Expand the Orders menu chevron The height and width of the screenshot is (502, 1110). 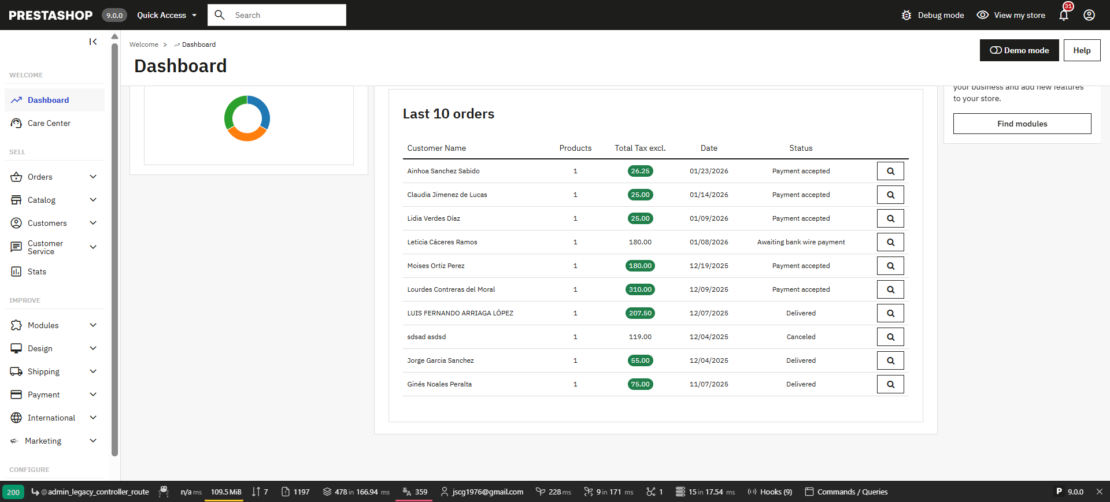pos(93,177)
